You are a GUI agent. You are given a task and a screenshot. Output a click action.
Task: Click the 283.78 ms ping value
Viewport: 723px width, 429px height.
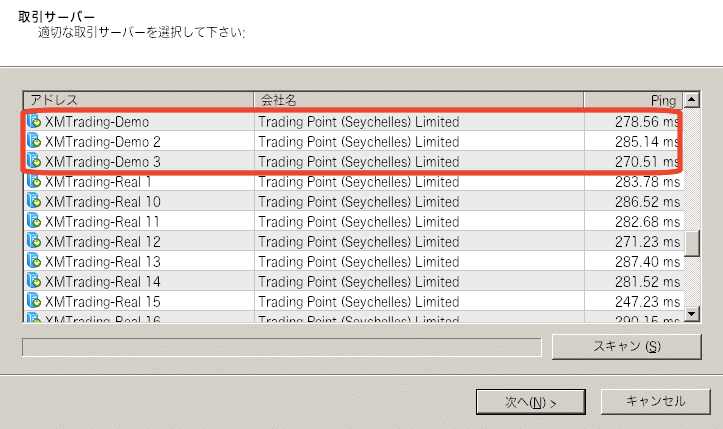pyautogui.click(x=647, y=182)
